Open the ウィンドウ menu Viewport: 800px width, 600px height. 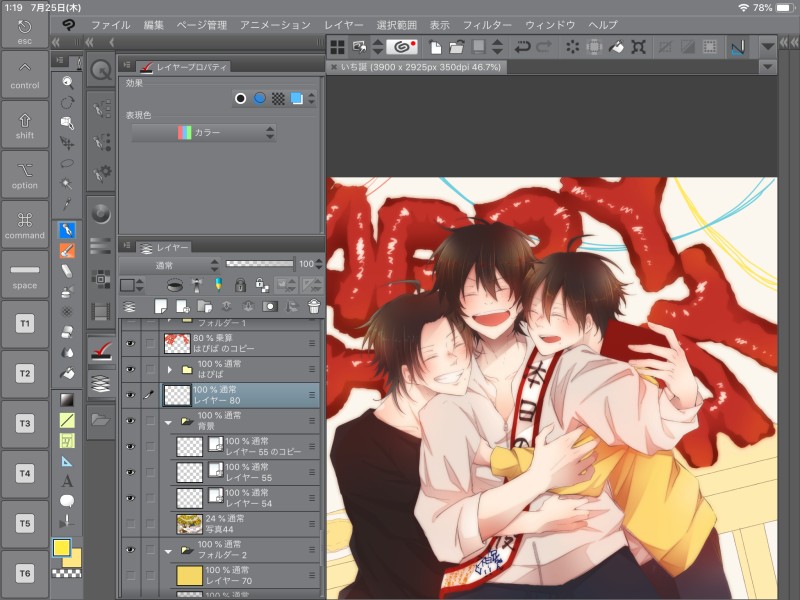coord(550,24)
